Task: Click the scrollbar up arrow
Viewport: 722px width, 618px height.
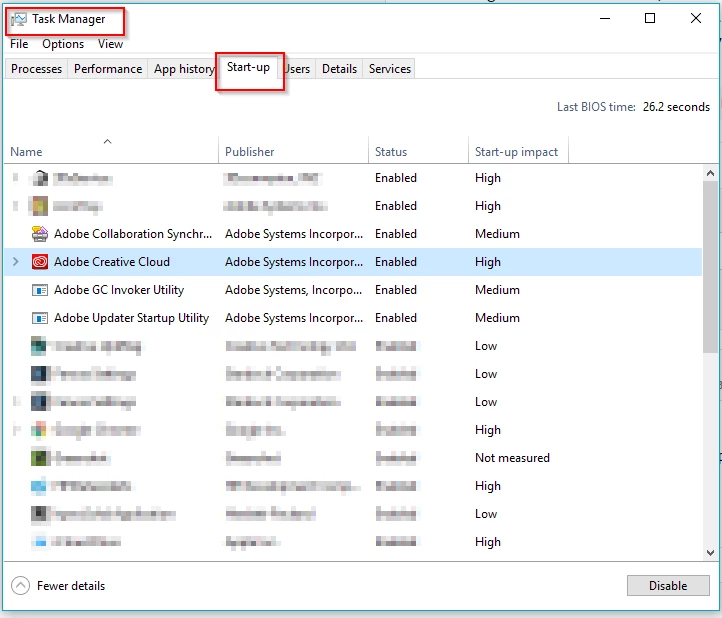Action: [710, 173]
